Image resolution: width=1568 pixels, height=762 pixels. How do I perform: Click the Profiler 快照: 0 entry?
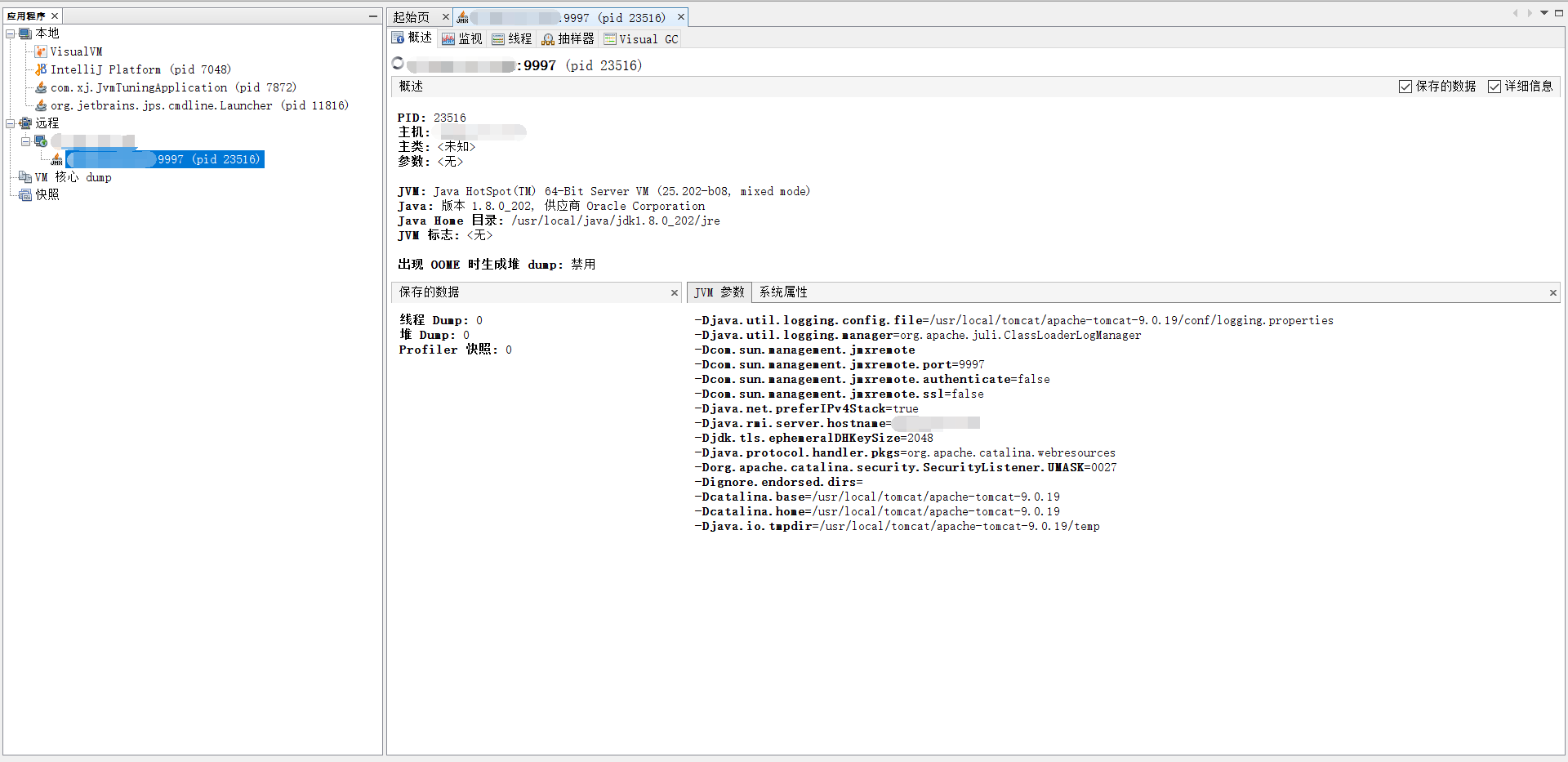pos(455,350)
